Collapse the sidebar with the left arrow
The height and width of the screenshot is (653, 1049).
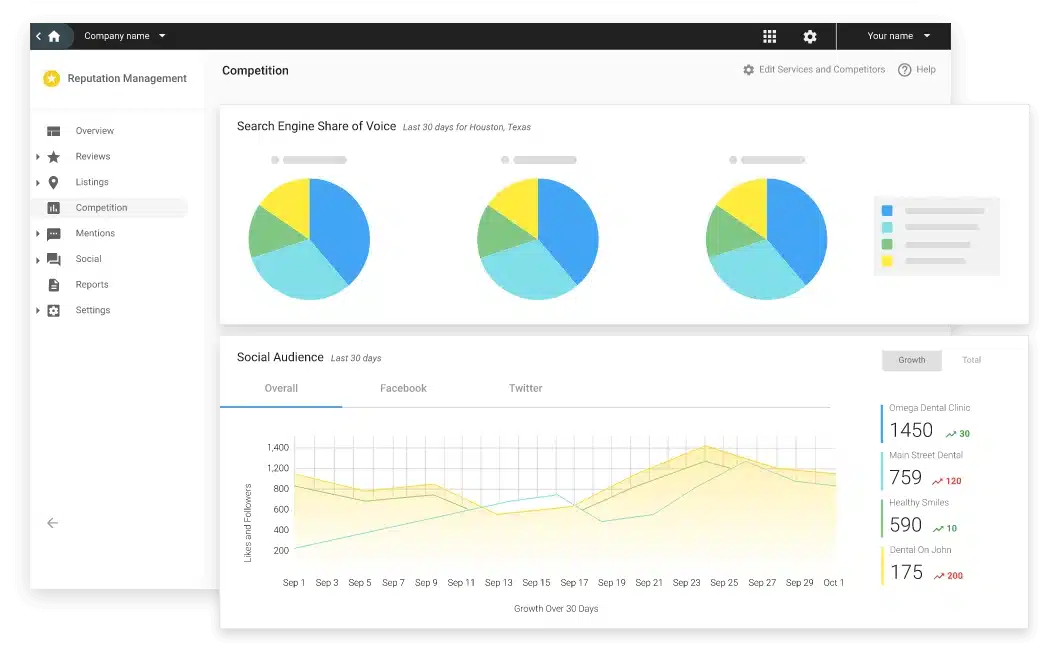point(51,522)
